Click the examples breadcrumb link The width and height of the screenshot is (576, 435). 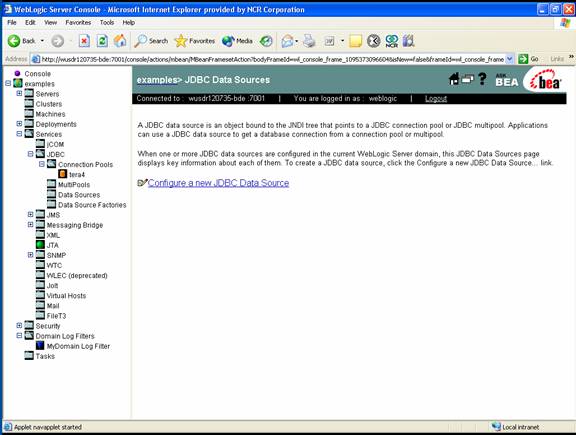157,80
